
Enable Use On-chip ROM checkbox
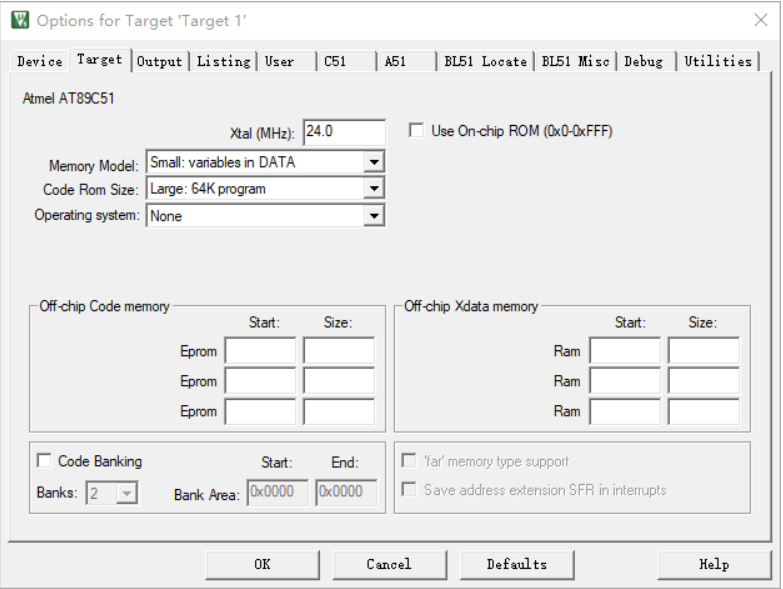coord(416,130)
